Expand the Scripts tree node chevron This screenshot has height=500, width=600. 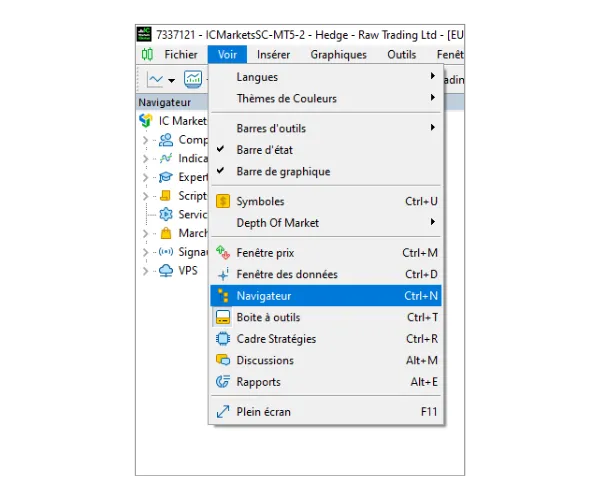click(145, 196)
